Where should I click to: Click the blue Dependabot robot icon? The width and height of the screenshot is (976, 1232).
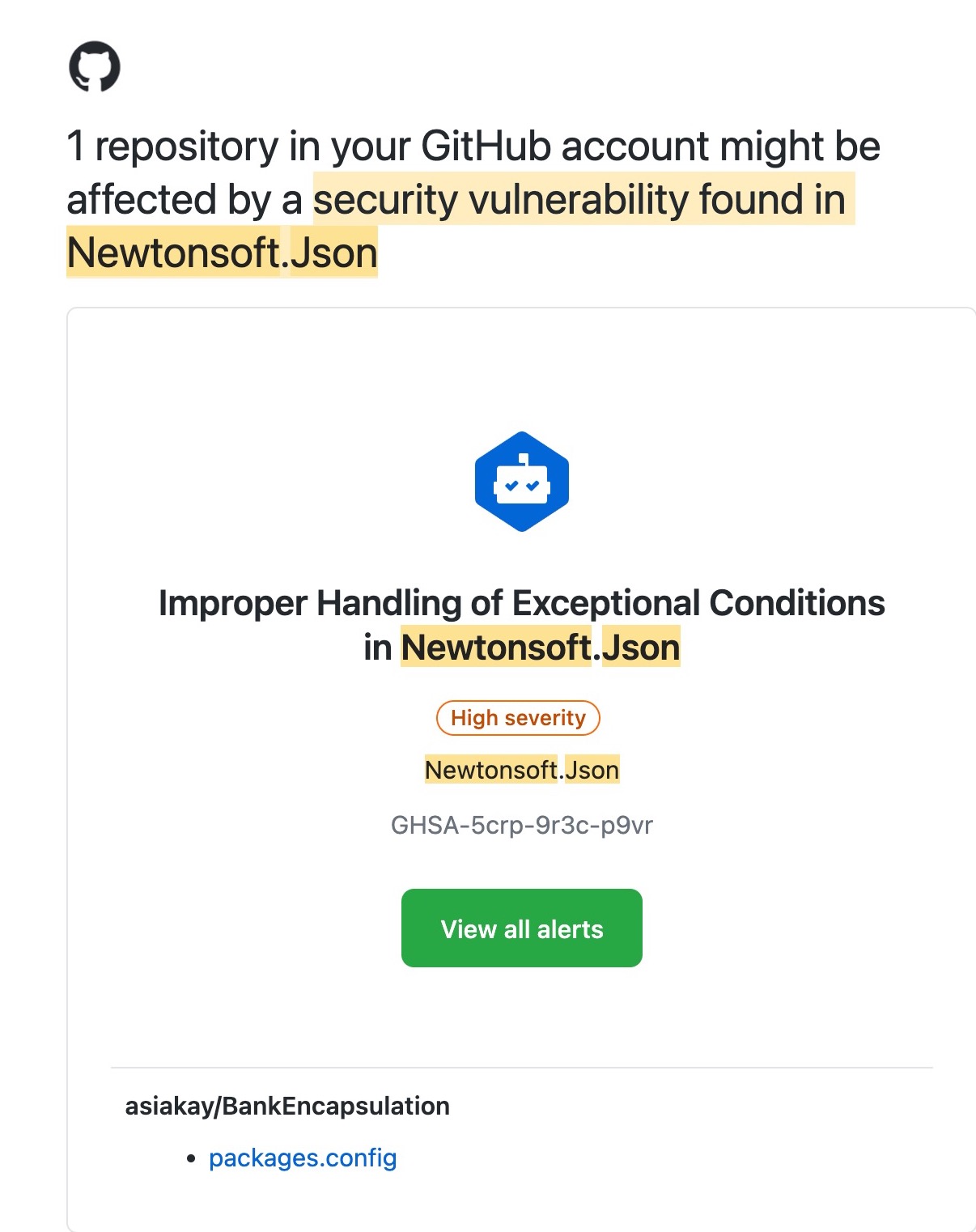coord(522,482)
